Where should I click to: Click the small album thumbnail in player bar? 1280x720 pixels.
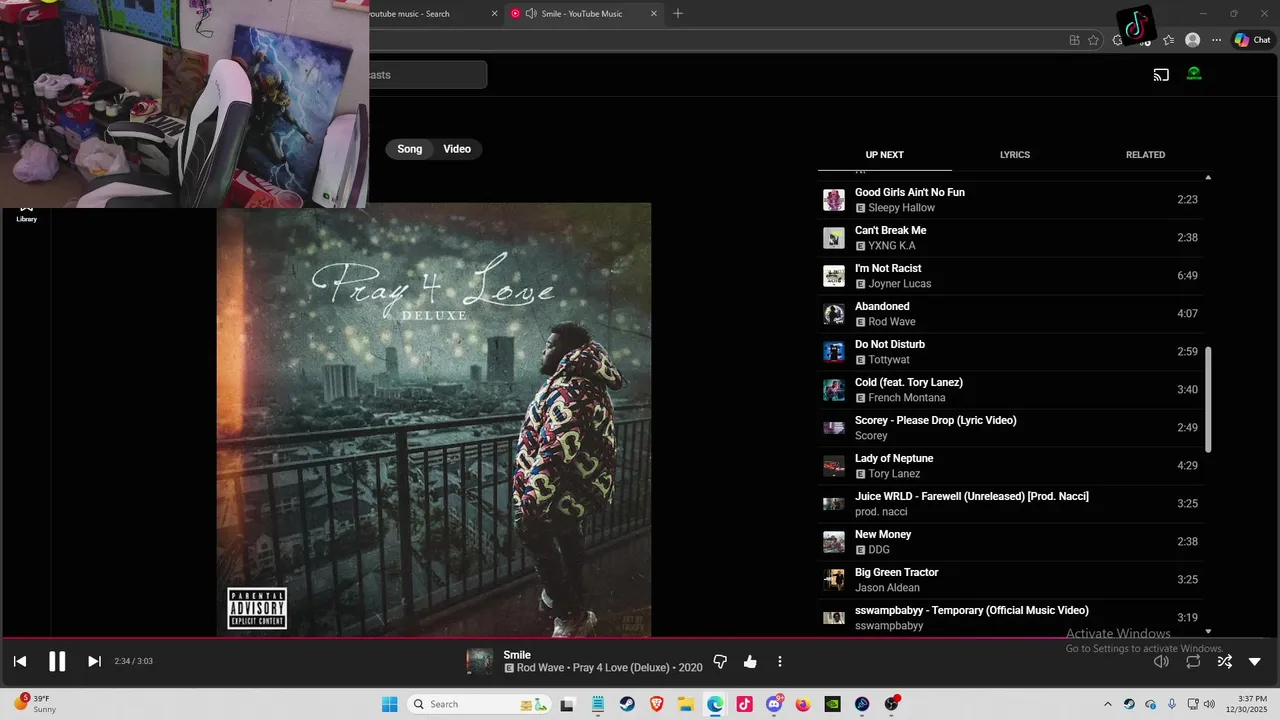(480, 661)
